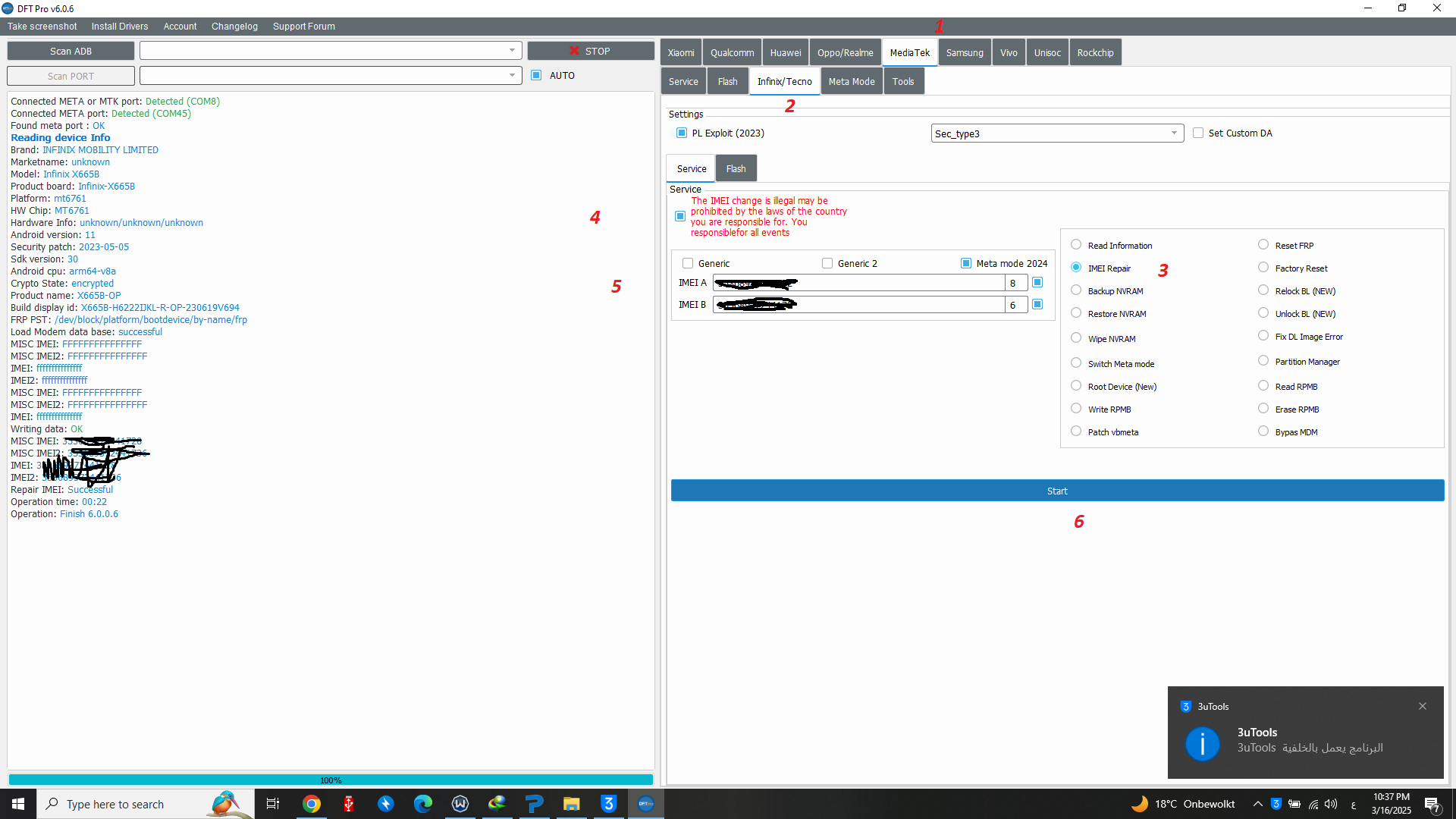Open the Meta Mode tab
This screenshot has width=1456, height=819.
coord(852,81)
